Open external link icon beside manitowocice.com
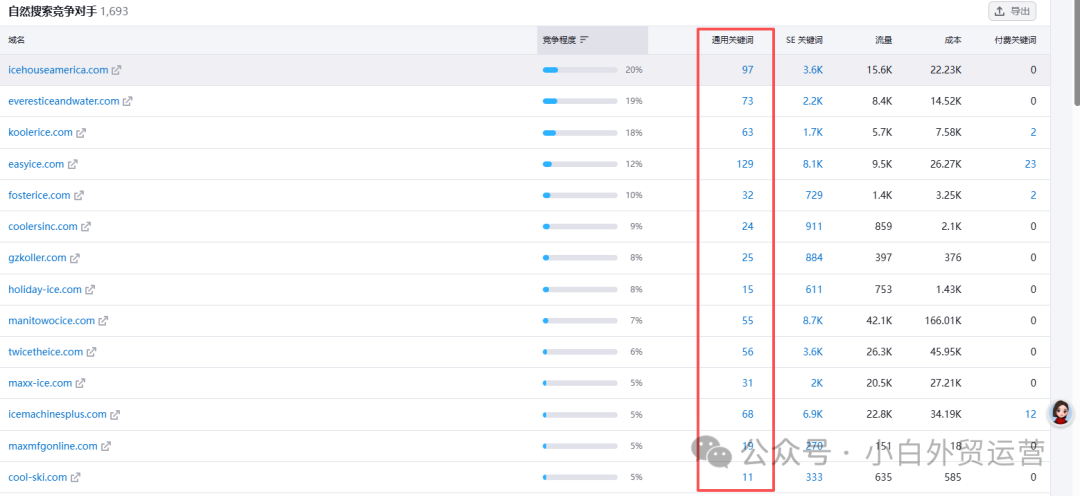 pos(103,320)
